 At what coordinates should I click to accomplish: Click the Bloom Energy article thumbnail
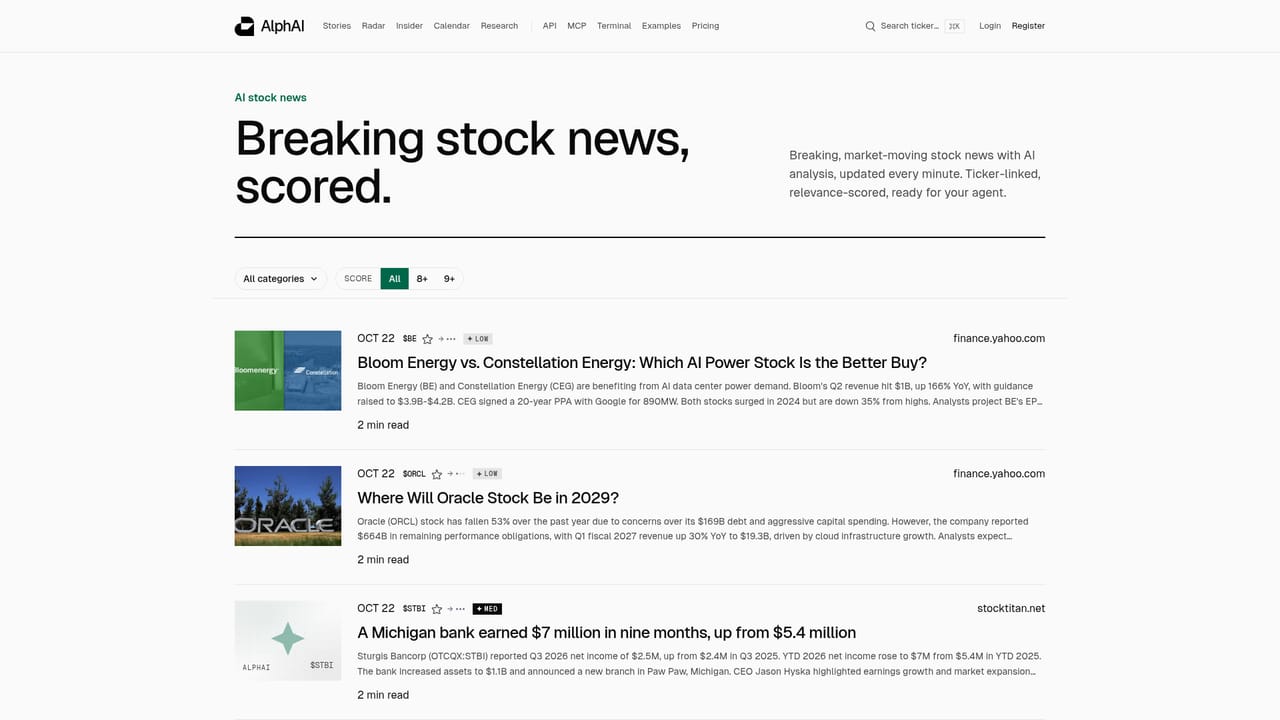click(x=288, y=370)
